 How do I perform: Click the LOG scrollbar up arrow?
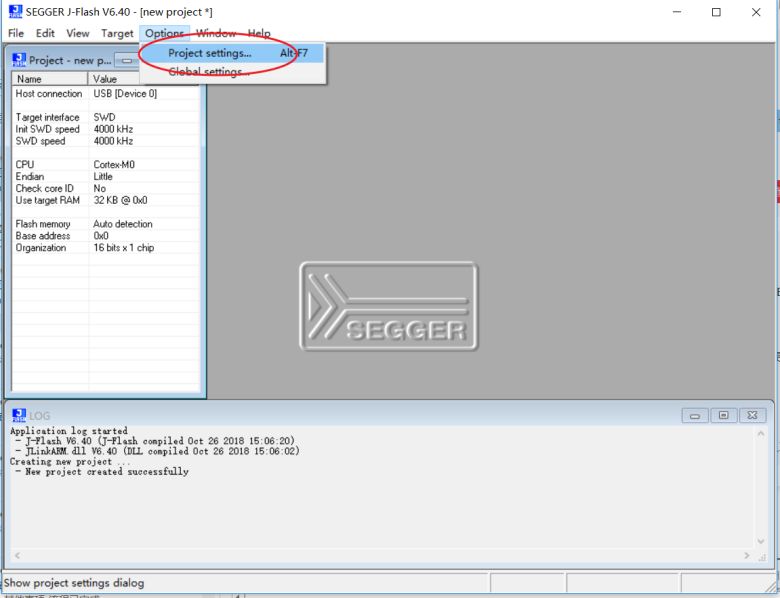761,434
